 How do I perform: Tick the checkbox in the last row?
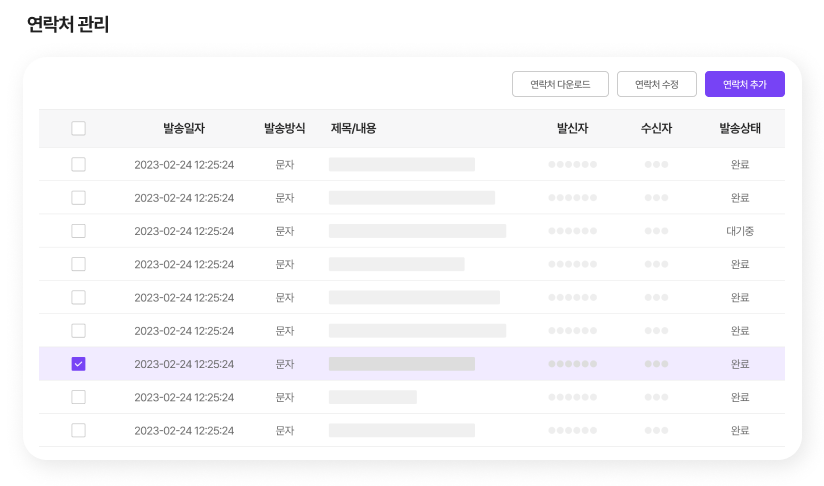pyautogui.click(x=79, y=430)
